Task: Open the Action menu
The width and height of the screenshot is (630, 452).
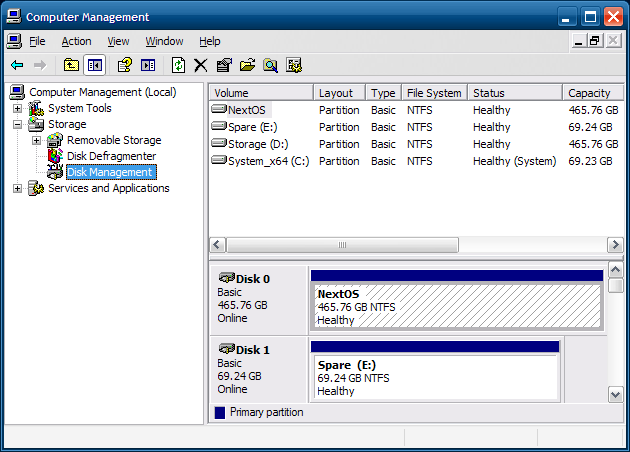Action: tap(76, 41)
